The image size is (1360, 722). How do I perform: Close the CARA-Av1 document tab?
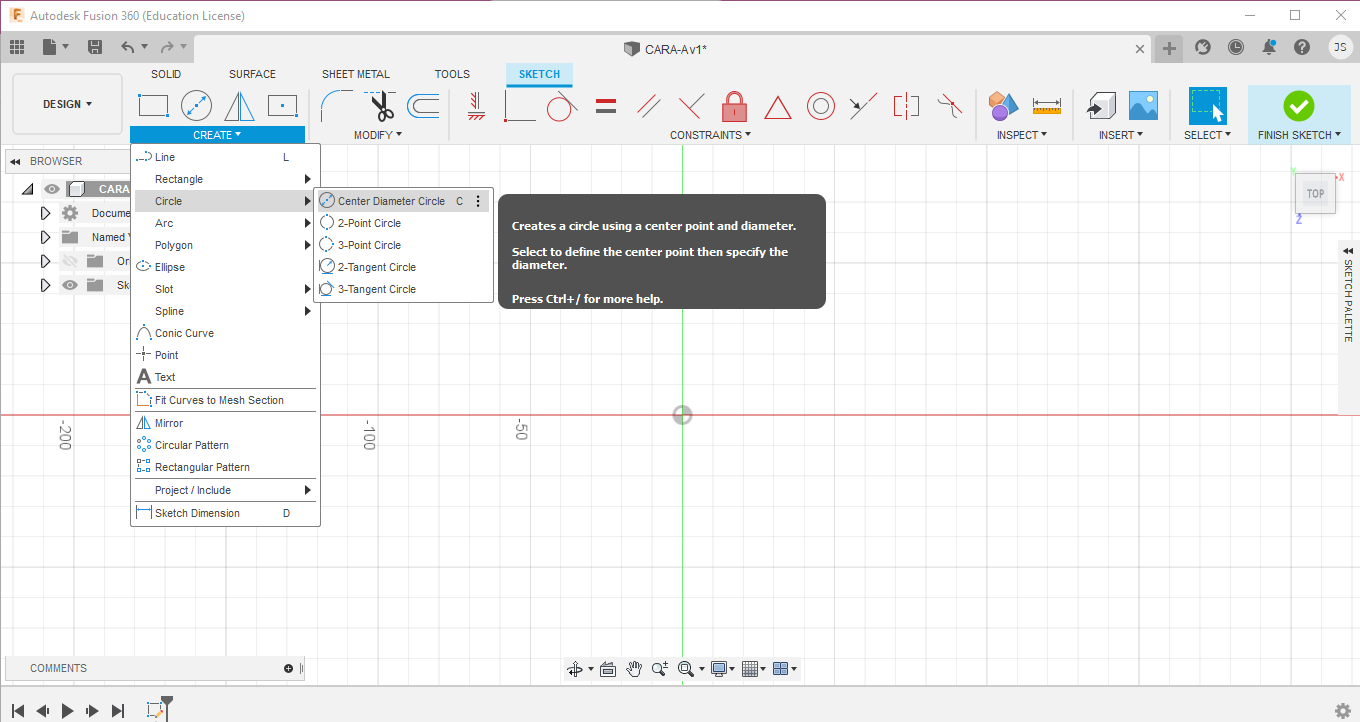[1140, 49]
